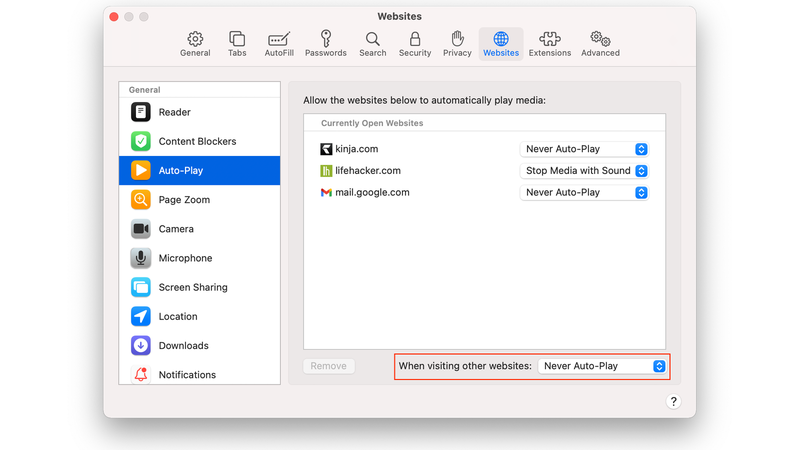Click the Microphone sidebar icon
This screenshot has height=450, width=800.
(140, 258)
